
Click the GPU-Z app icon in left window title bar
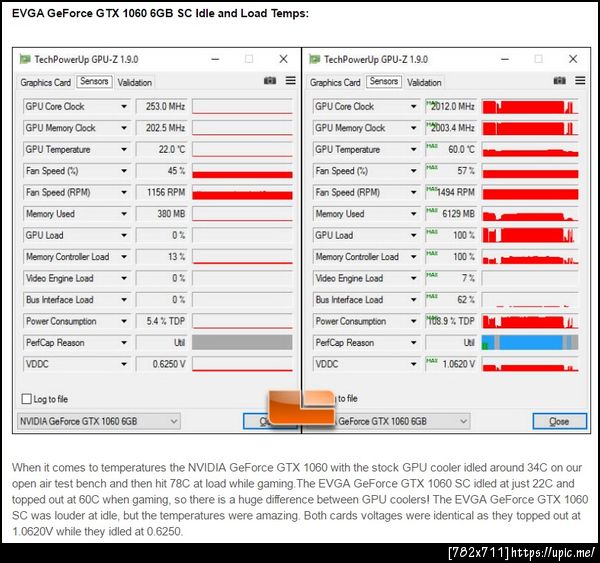(25, 59)
